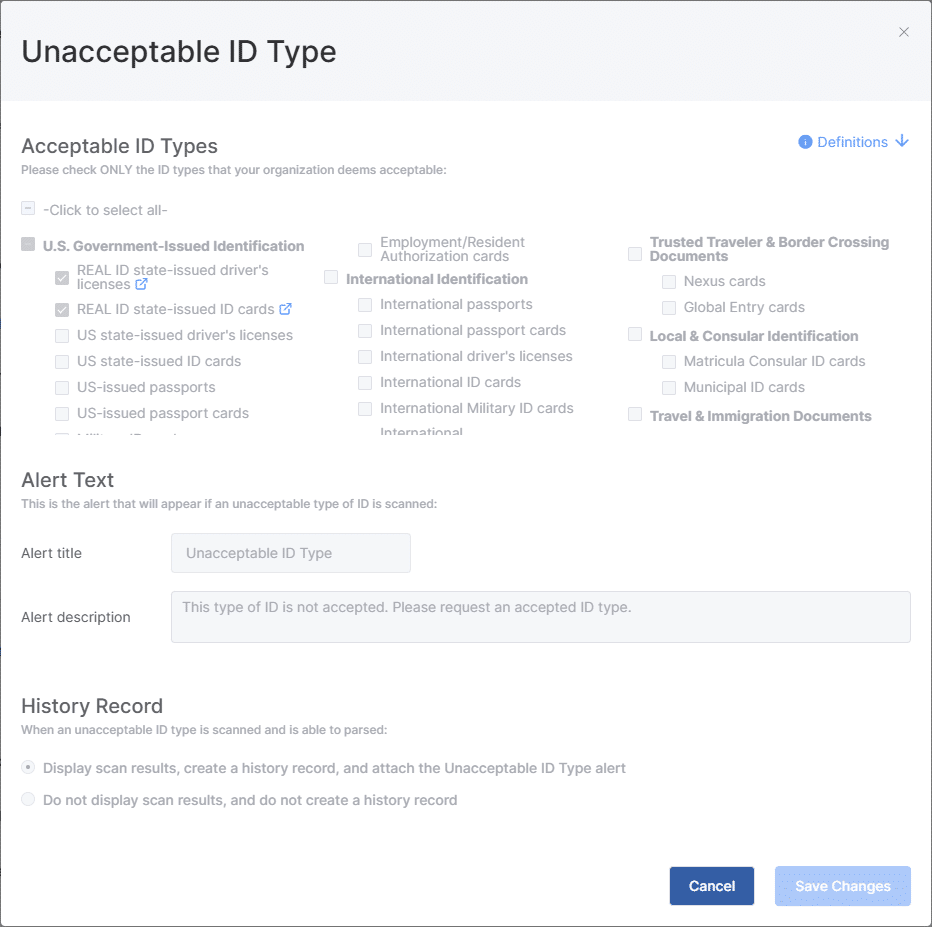Check International Identification group checkbox

(331, 278)
